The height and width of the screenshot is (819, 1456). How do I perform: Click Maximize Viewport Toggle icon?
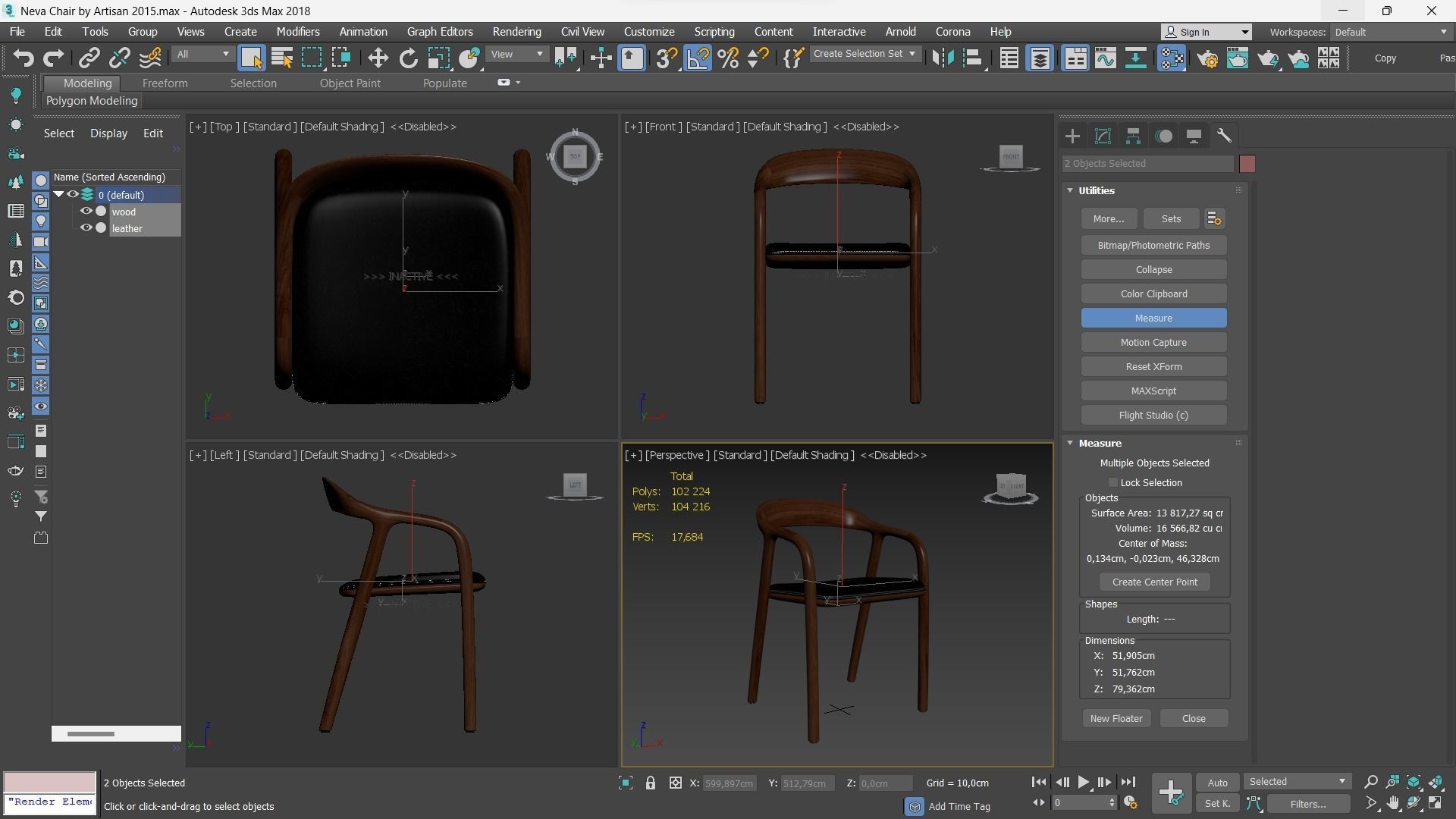point(1436,802)
